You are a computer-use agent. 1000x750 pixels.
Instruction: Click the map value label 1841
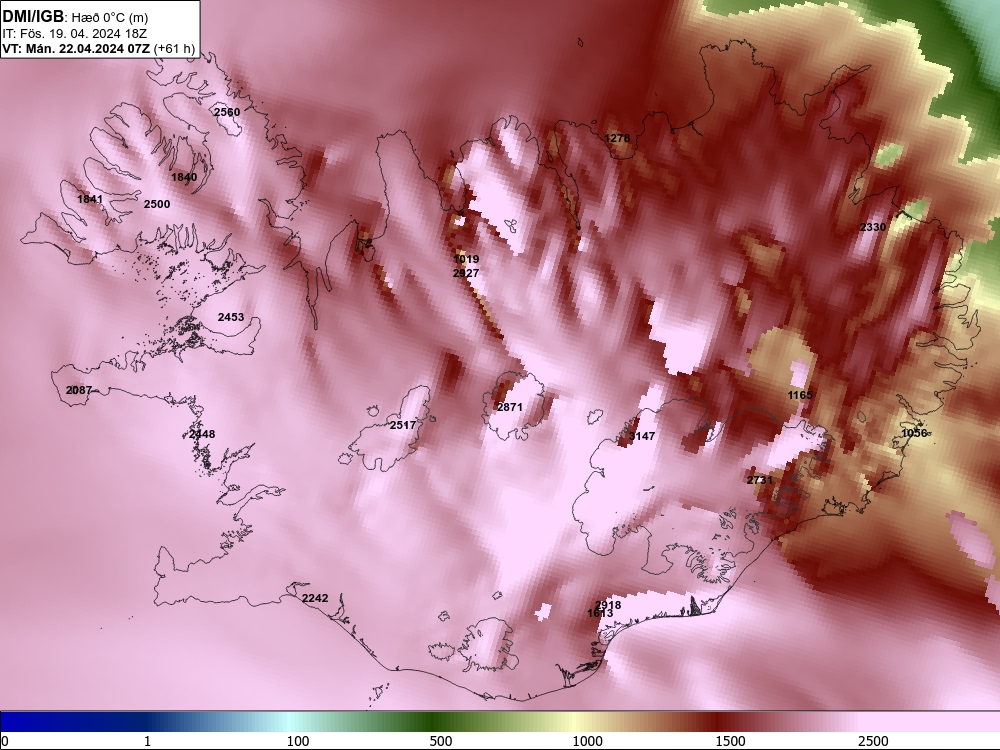[90, 199]
